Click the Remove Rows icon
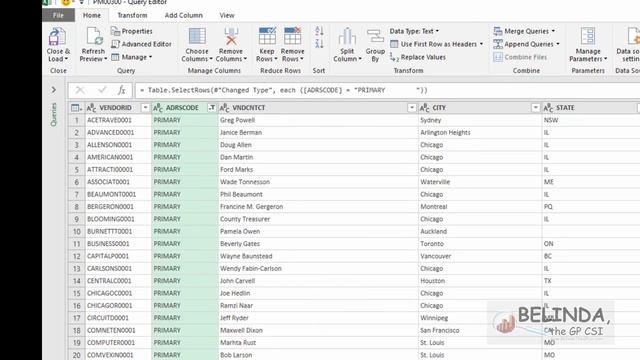This screenshot has width=640, height=360. [293, 36]
